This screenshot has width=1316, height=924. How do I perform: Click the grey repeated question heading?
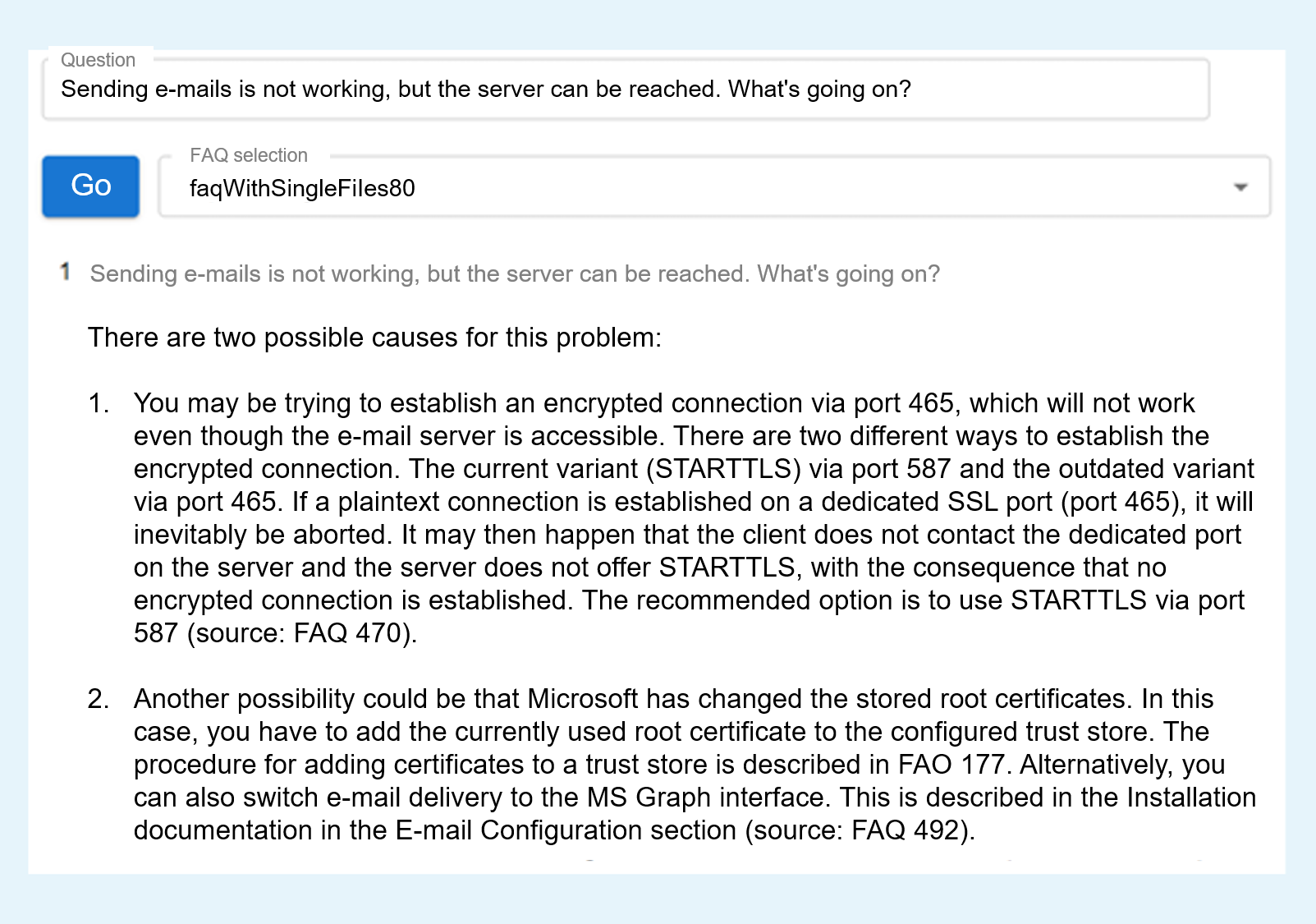pos(515,274)
